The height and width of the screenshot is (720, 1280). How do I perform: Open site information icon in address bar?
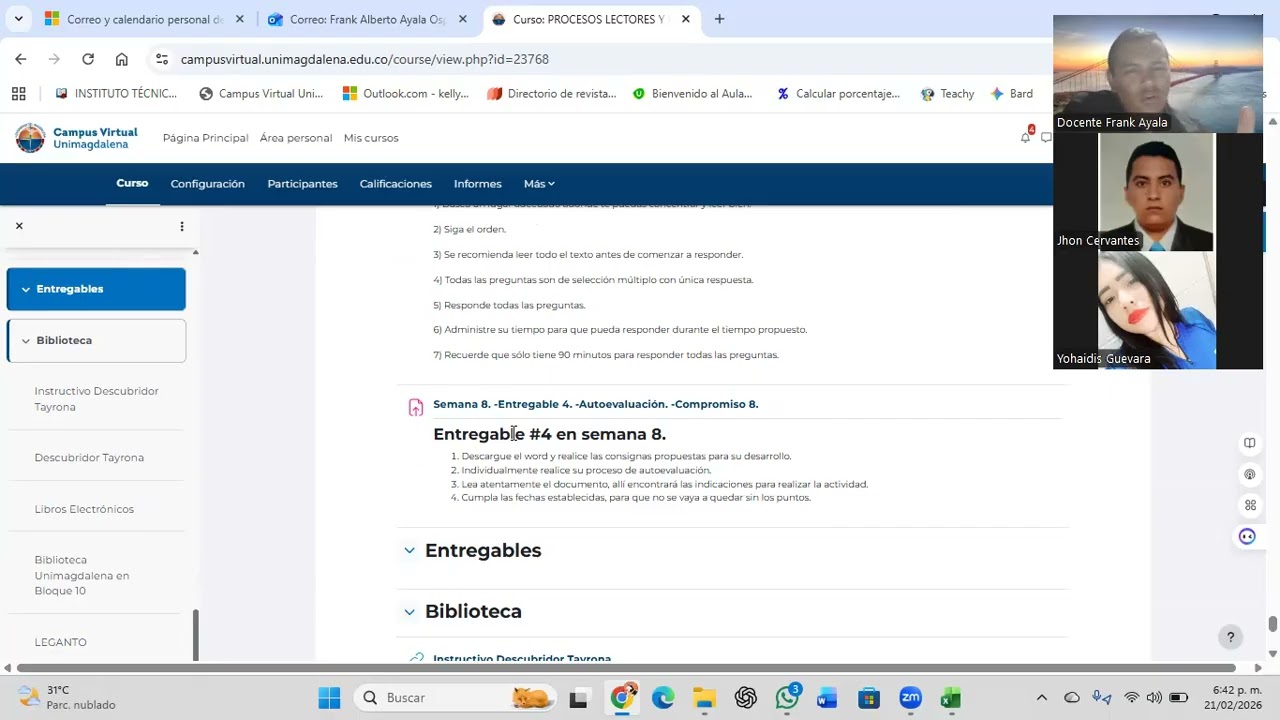[162, 59]
